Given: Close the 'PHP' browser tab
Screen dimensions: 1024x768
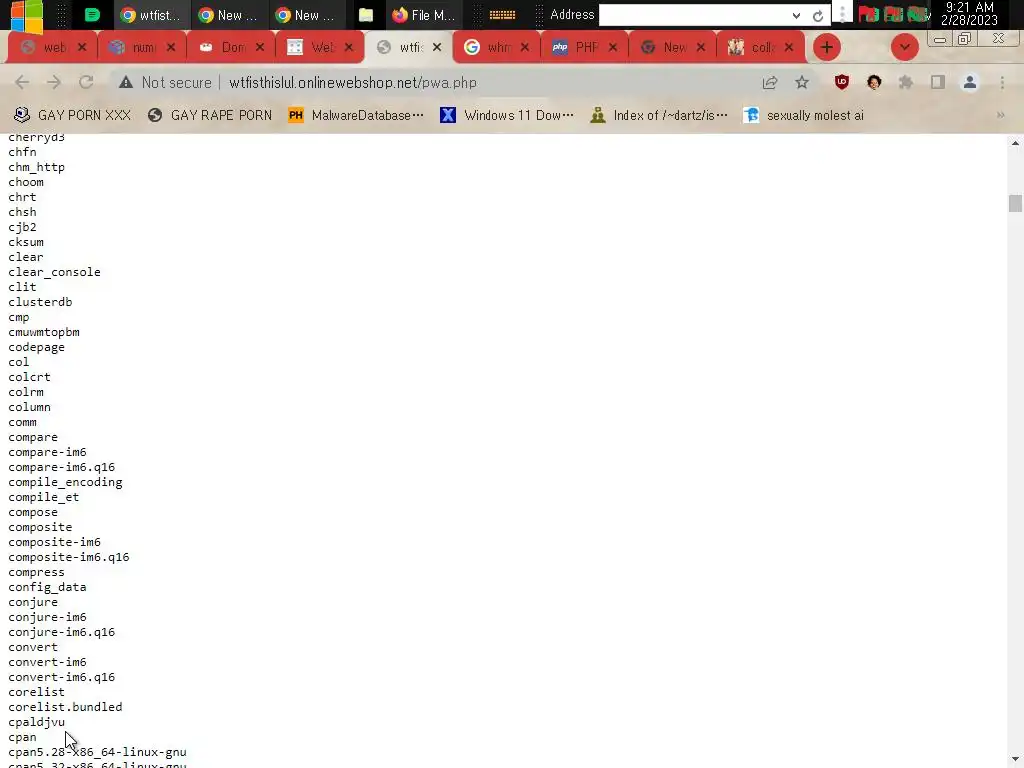Looking at the screenshot, I should (x=613, y=47).
